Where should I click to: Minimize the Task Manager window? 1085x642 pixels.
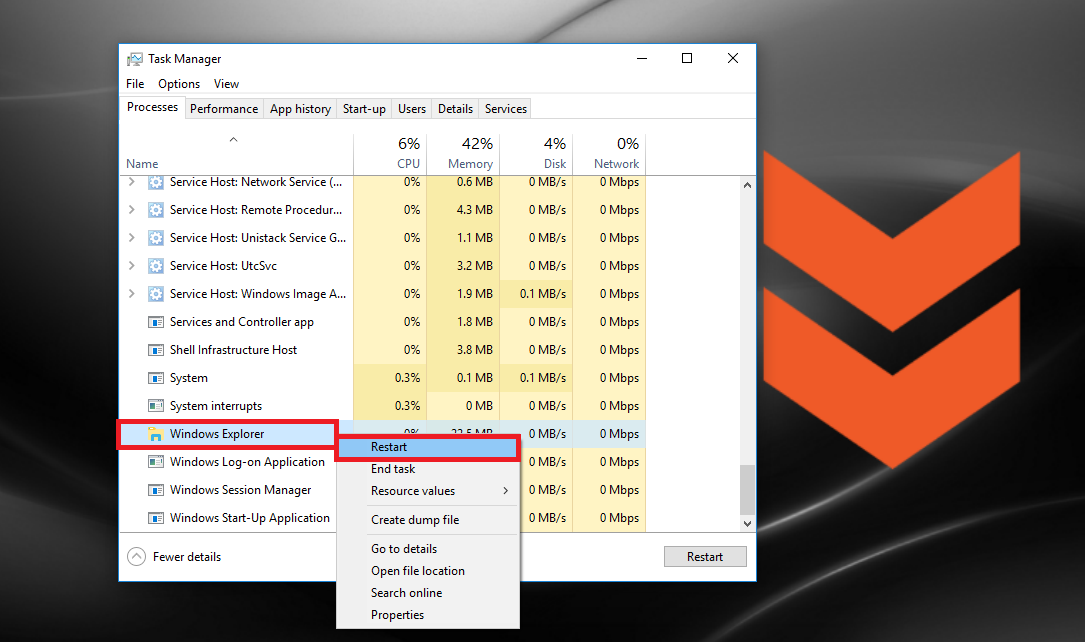coord(642,59)
